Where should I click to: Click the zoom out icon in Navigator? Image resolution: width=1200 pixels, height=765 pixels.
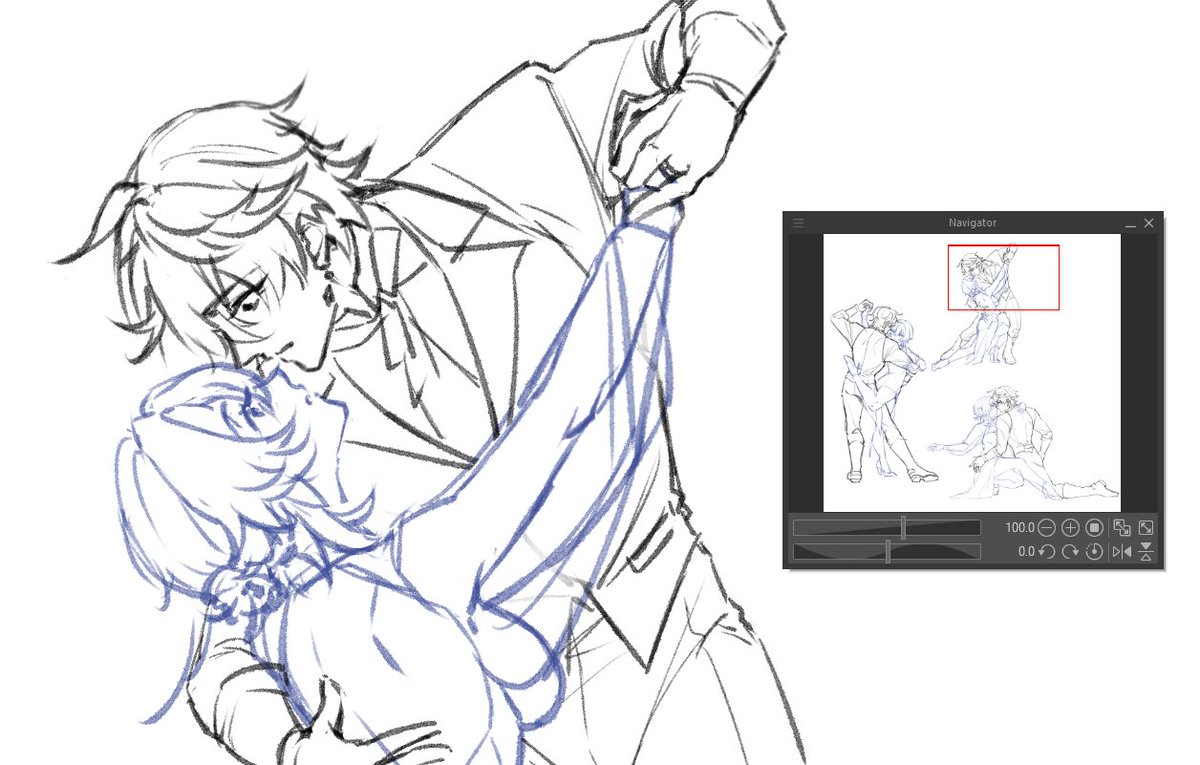[1047, 527]
